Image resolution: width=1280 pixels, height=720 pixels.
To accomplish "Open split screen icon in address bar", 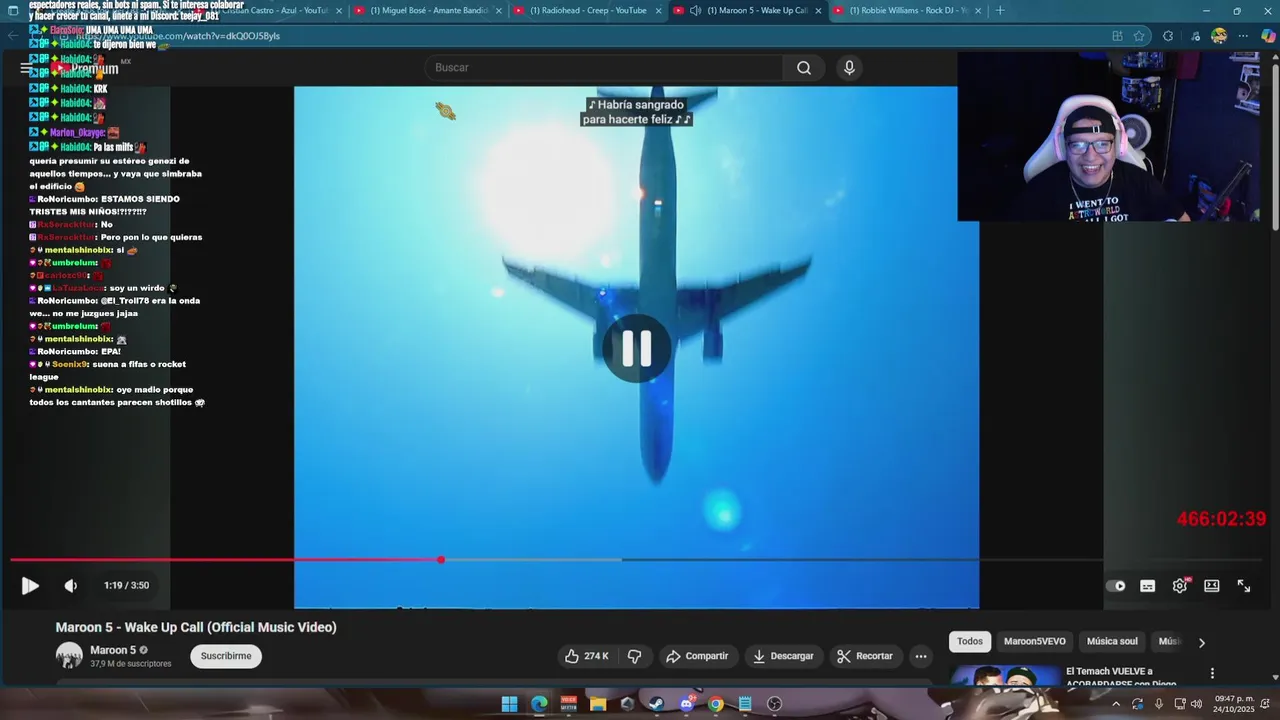I will click(x=1117, y=36).
